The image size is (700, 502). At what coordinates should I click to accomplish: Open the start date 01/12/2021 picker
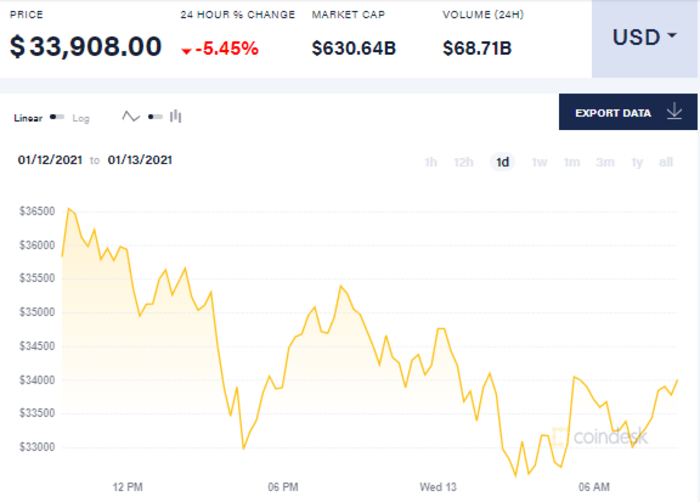[50, 160]
